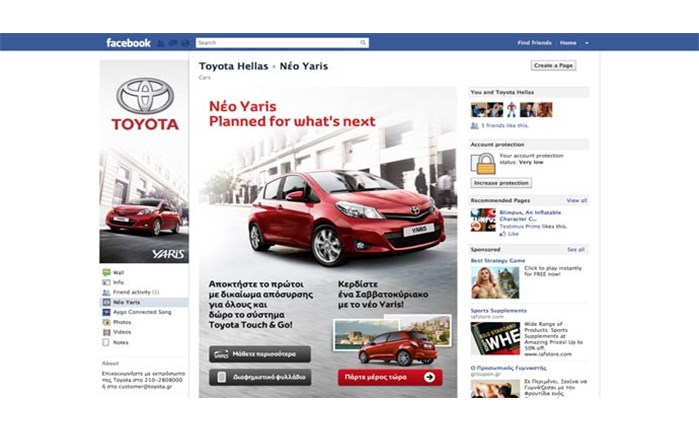
Task: Click the Videos film icon
Action: click(106, 332)
